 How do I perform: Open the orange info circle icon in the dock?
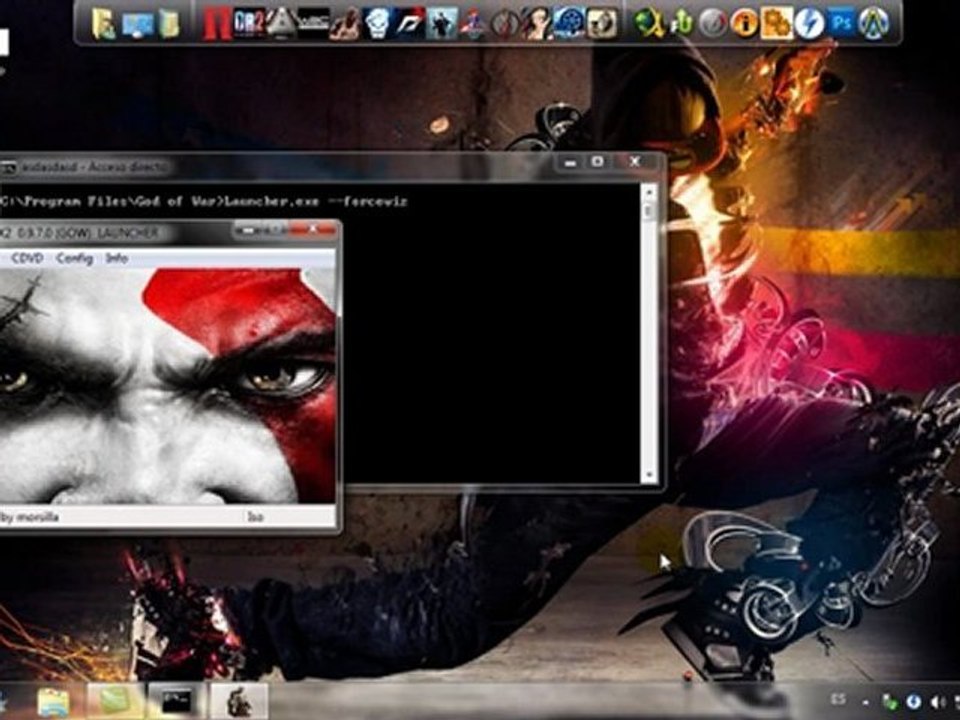click(x=744, y=24)
